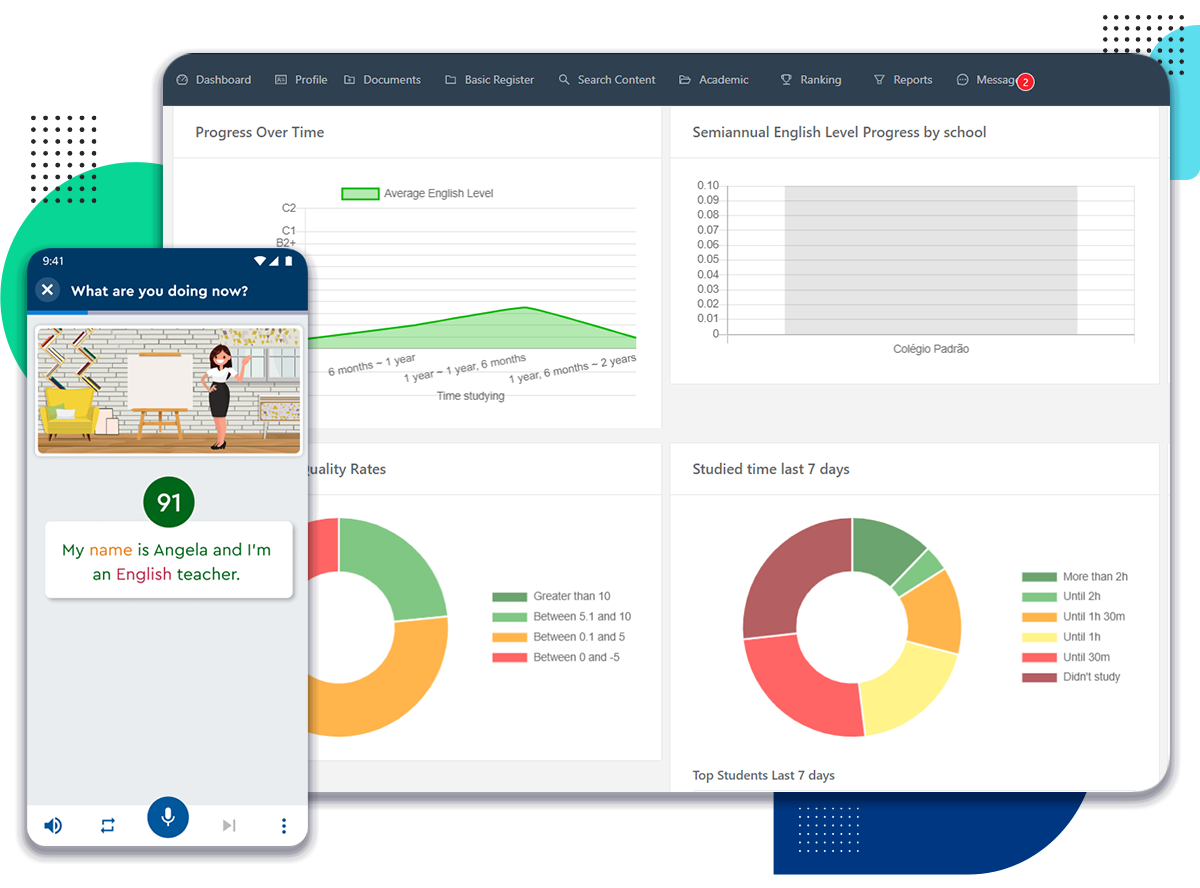Image resolution: width=1200 pixels, height=888 pixels.
Task: Tap the speaker audio icon
Action: [53, 825]
